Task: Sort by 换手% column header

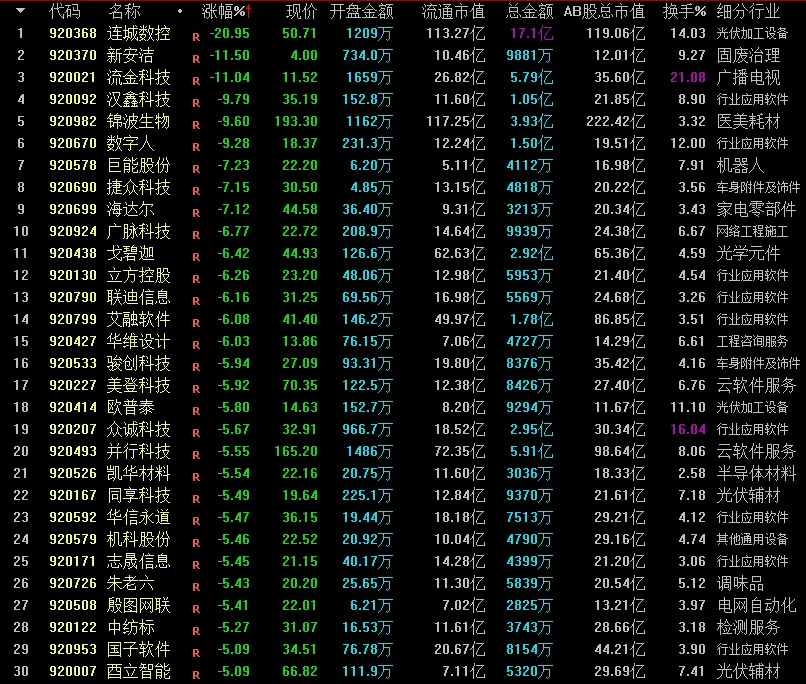Action: coord(684,11)
